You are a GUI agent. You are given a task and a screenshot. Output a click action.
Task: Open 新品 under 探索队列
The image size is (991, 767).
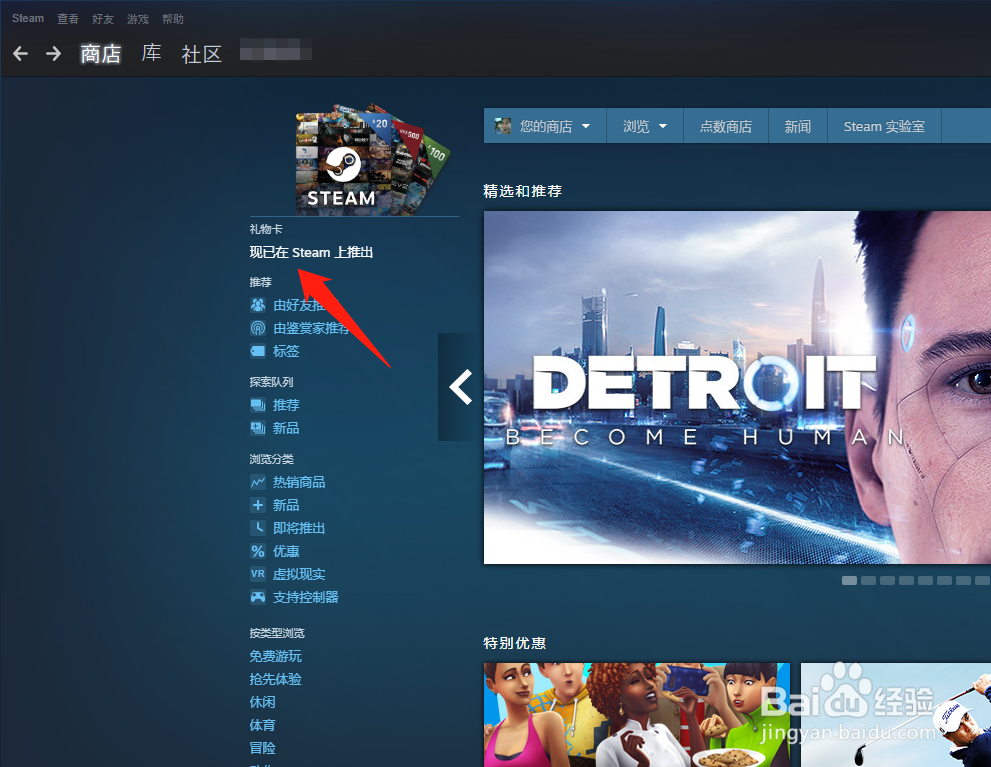pos(286,428)
